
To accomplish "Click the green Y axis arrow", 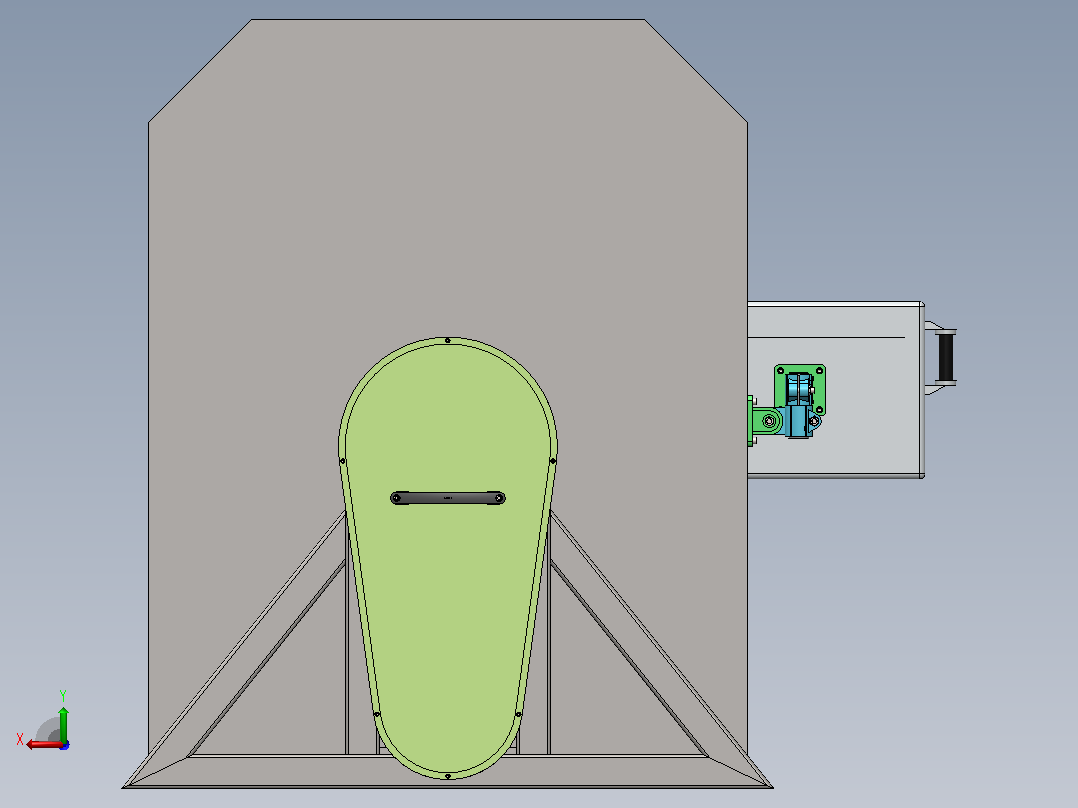I will (x=63, y=723).
